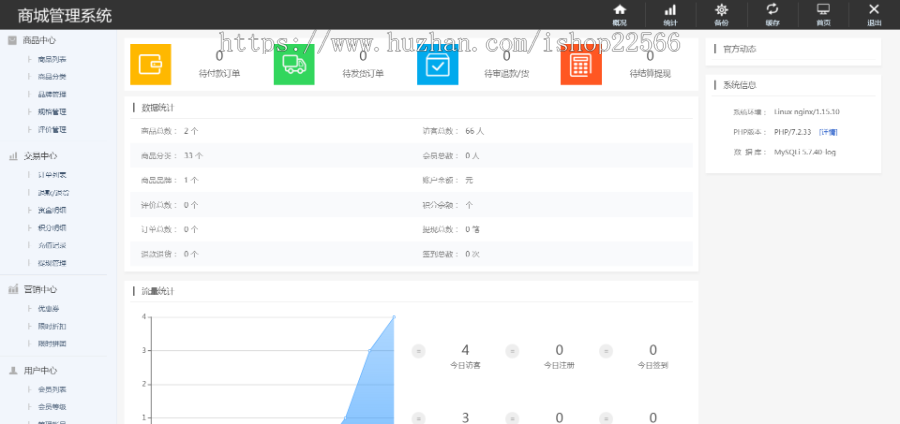Click the 待发货订单 label
Screen dimensions: 900x424
[363, 73]
